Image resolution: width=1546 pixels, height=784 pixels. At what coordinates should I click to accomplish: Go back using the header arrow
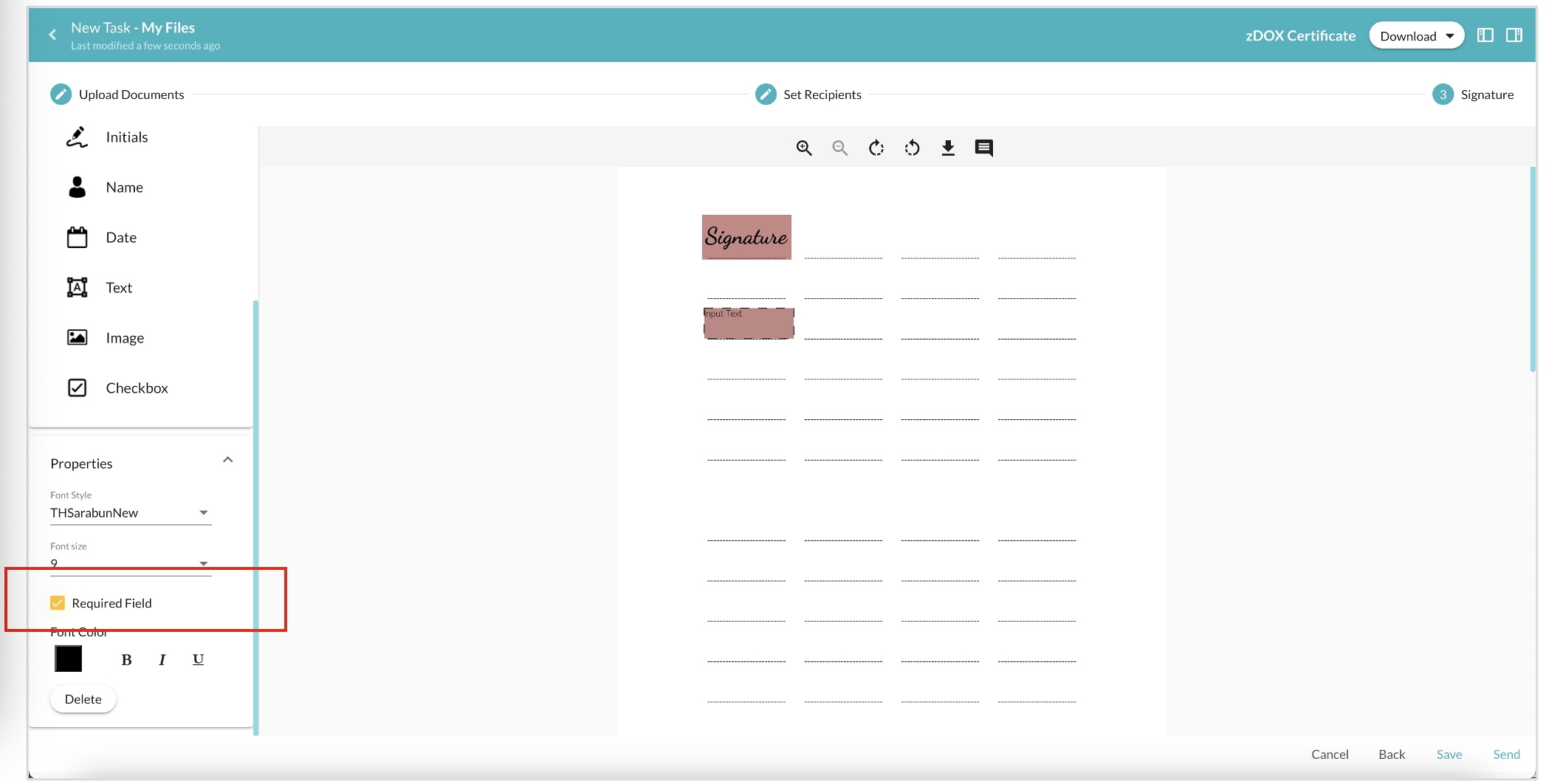[x=52, y=35]
